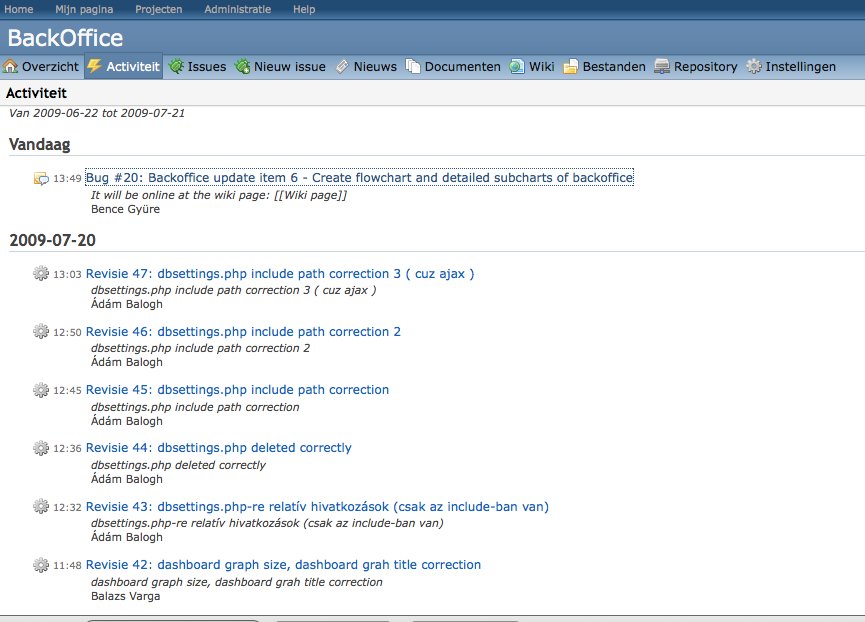The image size is (865, 622).
Task: Click the Repository drive icon
Action: (x=662, y=67)
